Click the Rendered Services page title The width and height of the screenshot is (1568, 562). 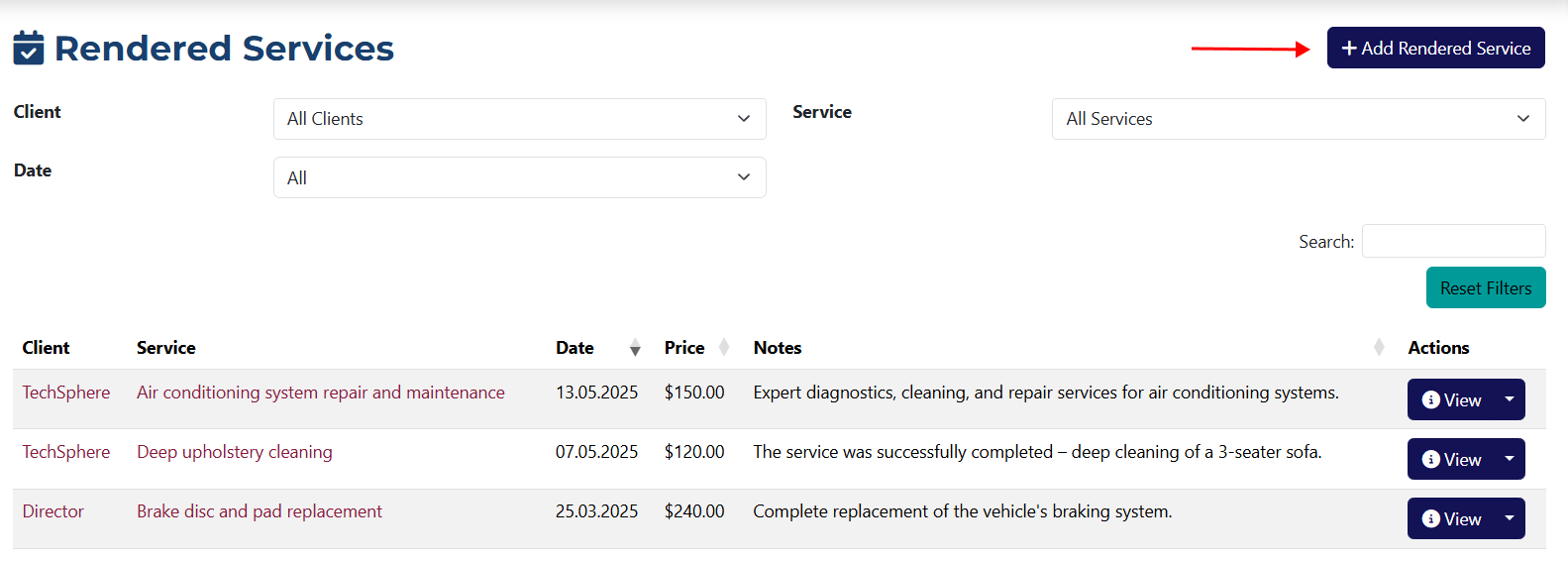point(224,48)
